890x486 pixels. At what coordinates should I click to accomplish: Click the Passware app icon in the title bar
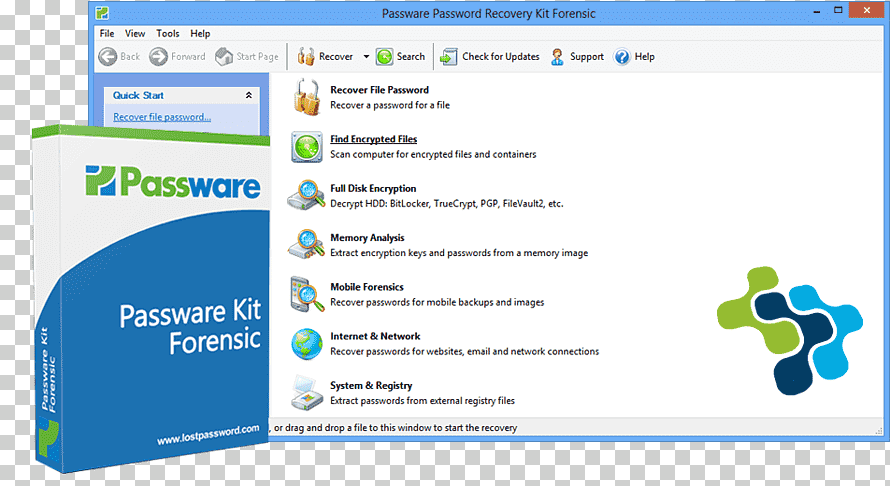pyautogui.click(x=102, y=12)
